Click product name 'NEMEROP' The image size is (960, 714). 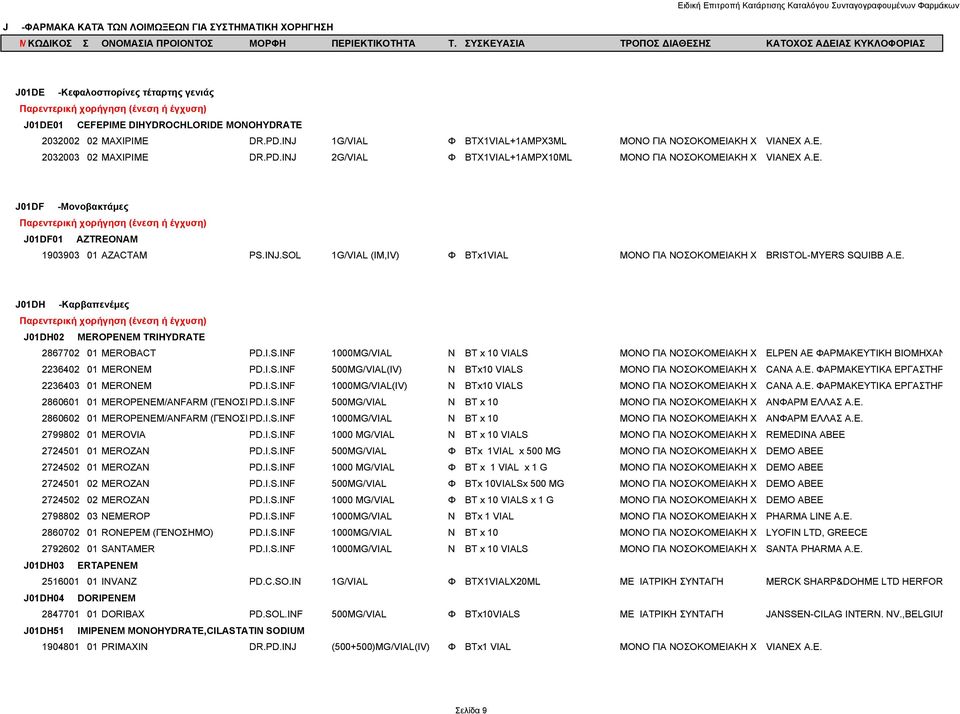(x=126, y=516)
